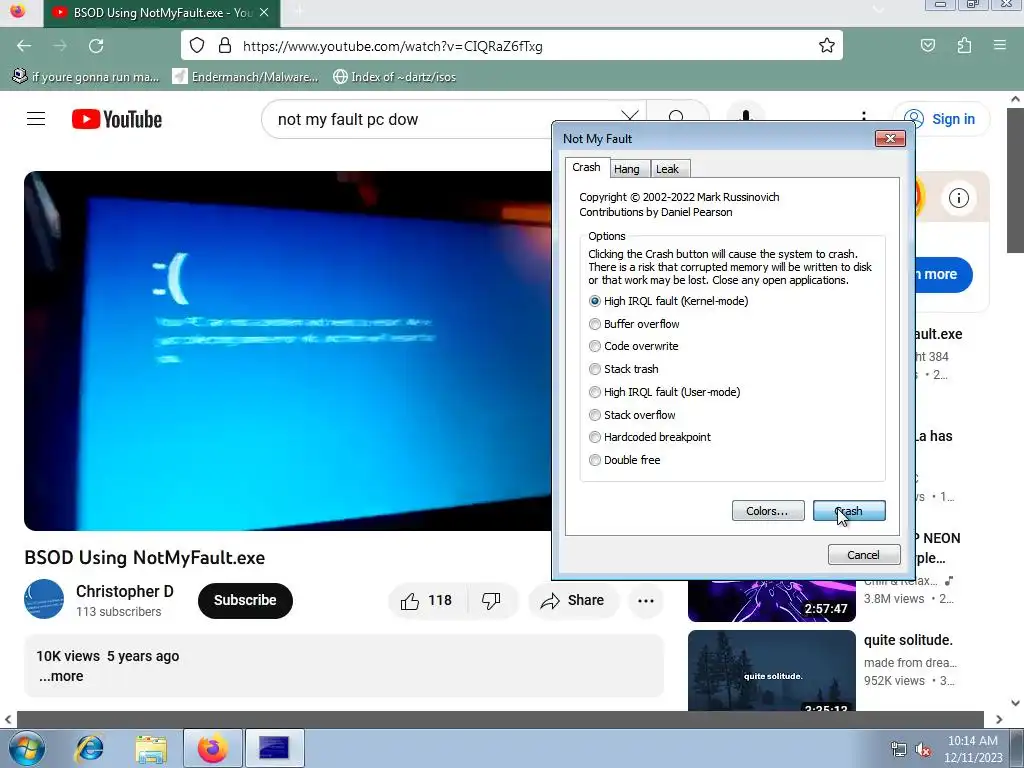The height and width of the screenshot is (768, 1024).
Task: Open Windows Start orb
Action: pos(26,748)
